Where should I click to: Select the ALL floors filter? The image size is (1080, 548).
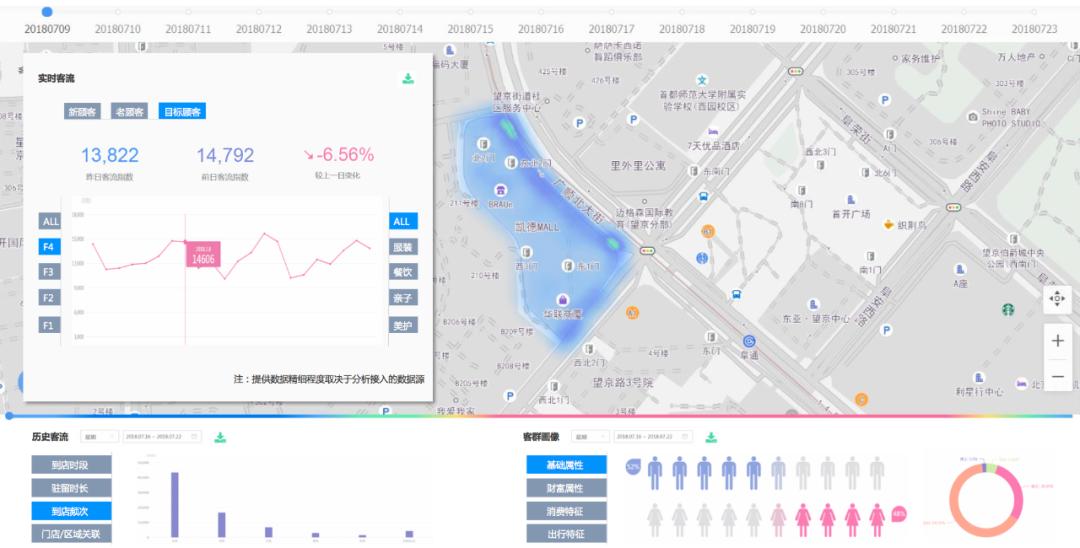[x=50, y=222]
